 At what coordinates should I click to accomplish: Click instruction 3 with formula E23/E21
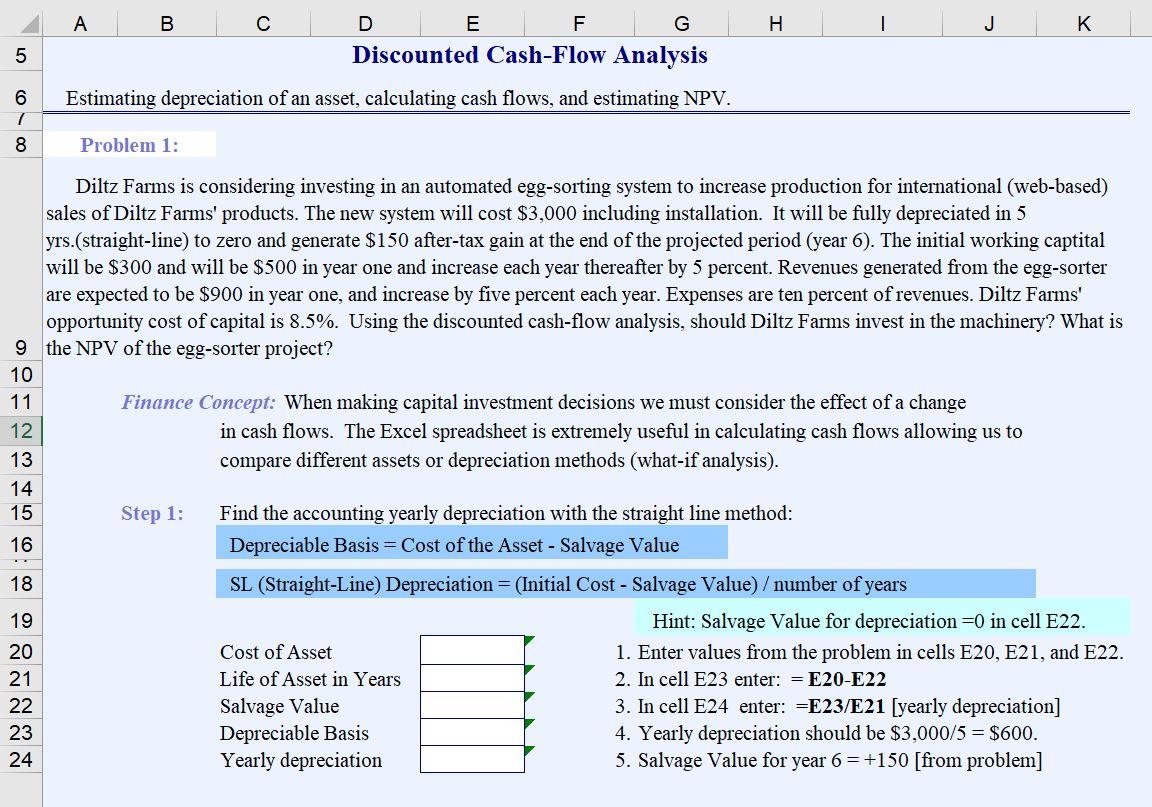pyautogui.click(x=838, y=706)
